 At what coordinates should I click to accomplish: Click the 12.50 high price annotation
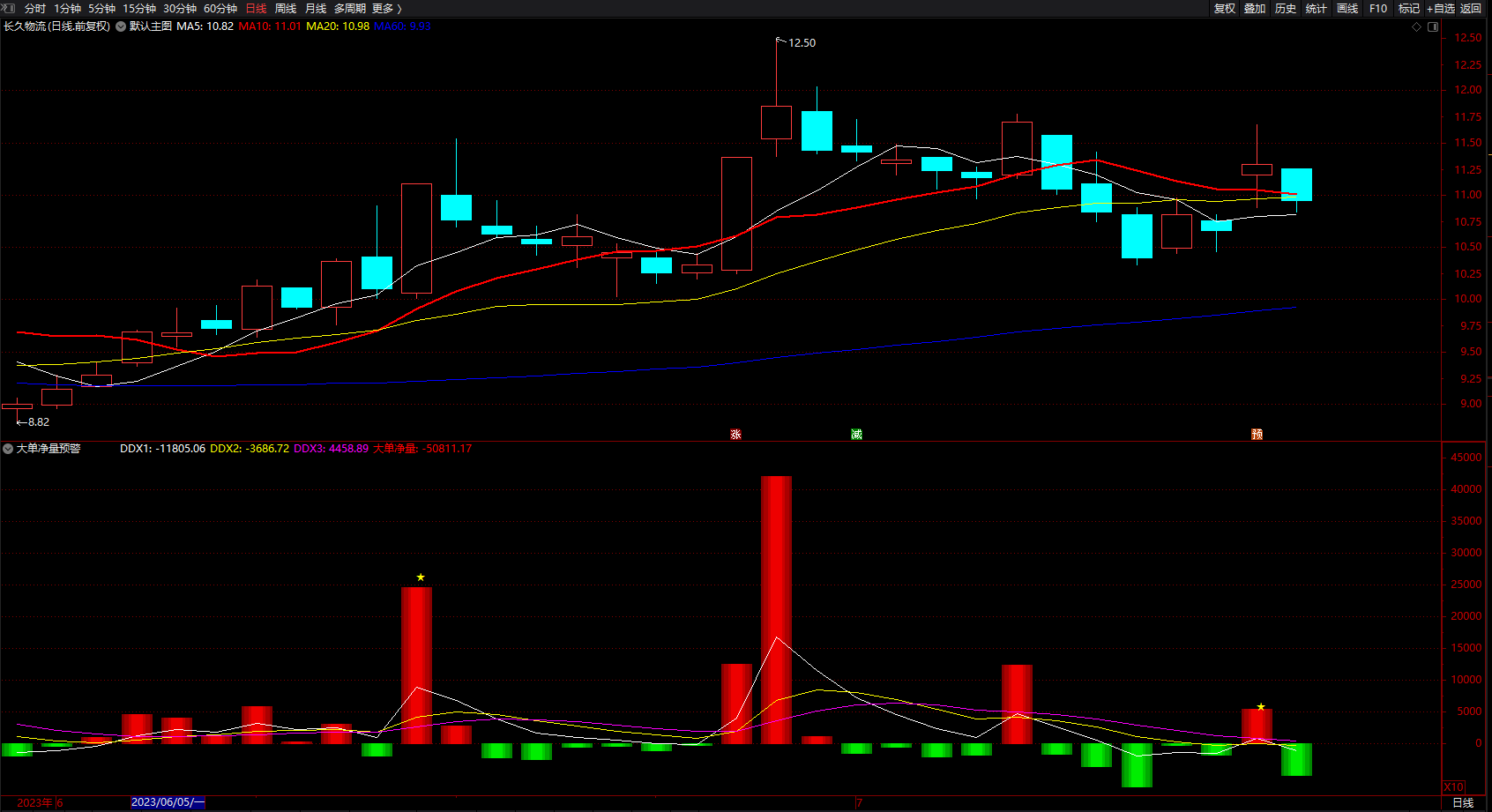click(x=802, y=43)
